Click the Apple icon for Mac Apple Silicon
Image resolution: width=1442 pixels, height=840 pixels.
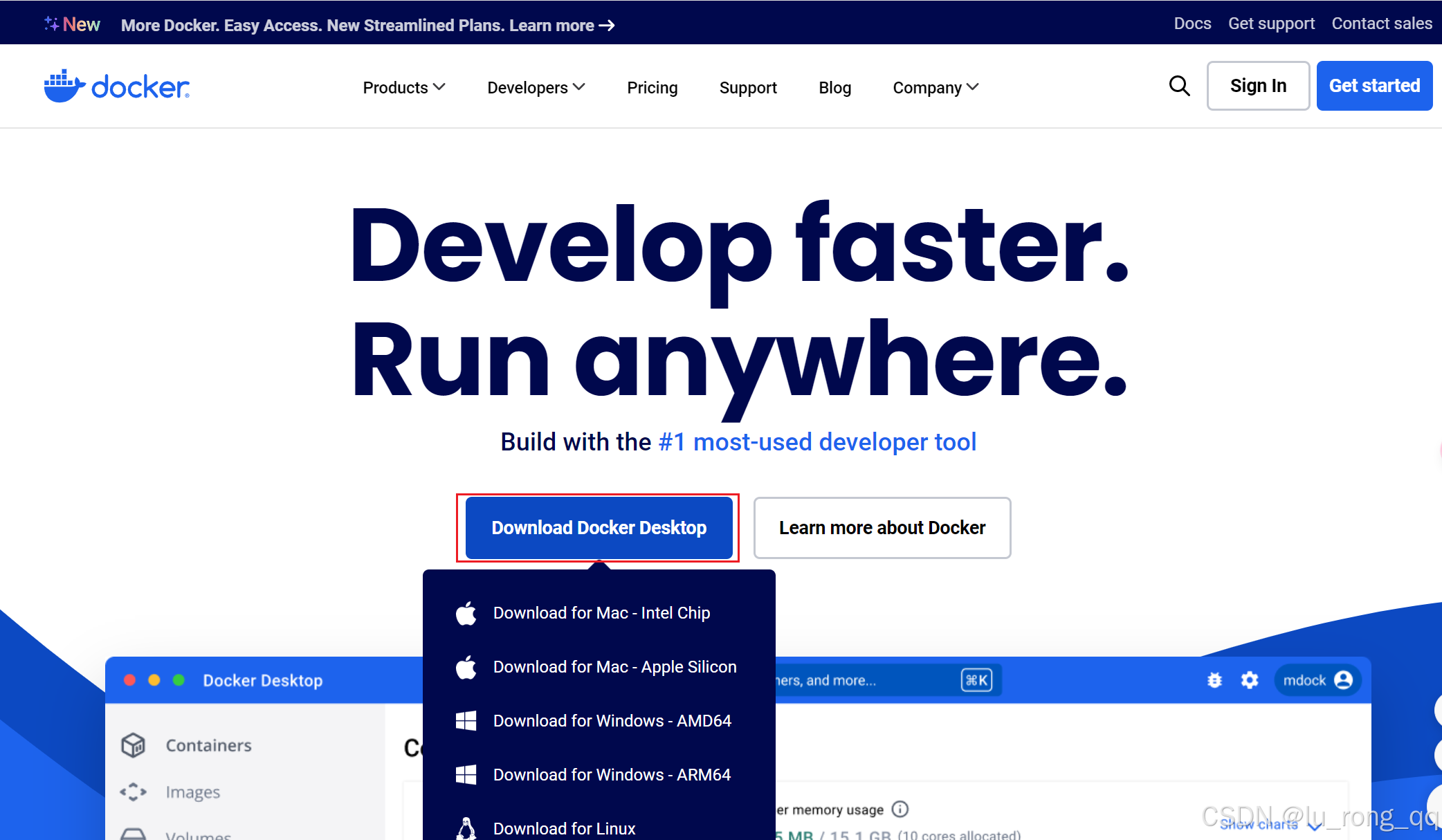pyautogui.click(x=466, y=667)
